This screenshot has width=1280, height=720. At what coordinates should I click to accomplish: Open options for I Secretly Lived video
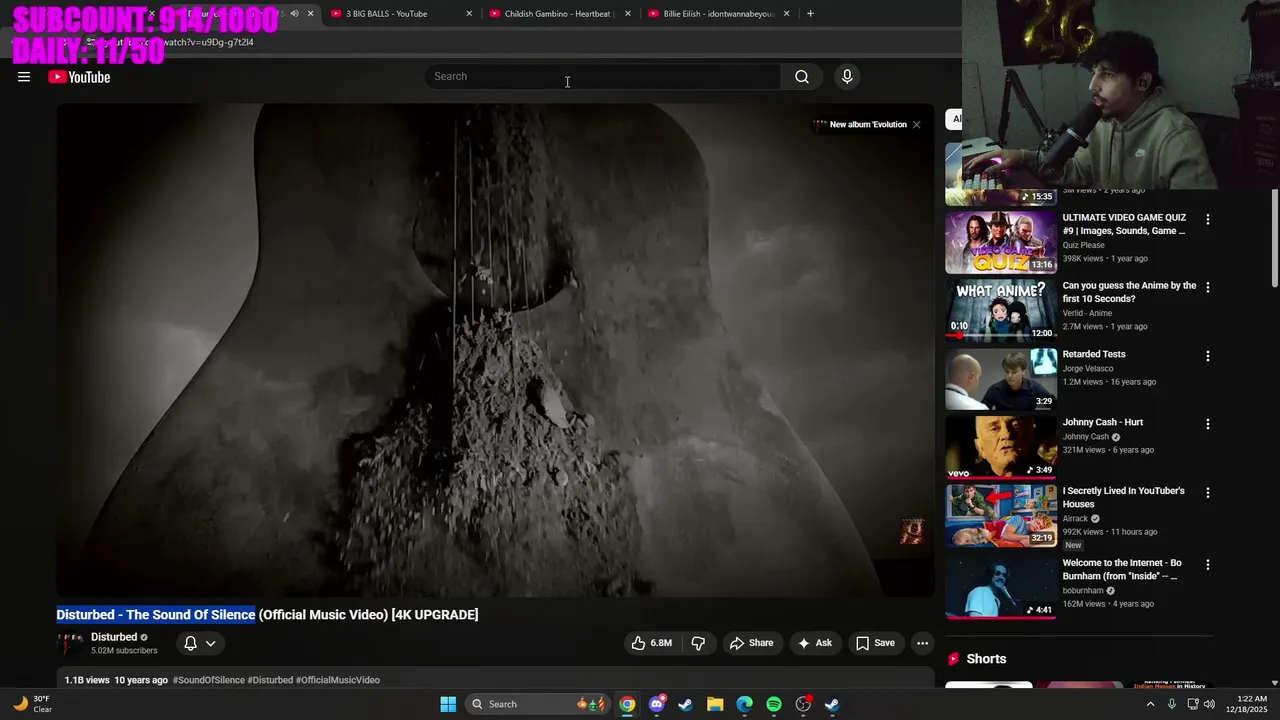point(1207,493)
